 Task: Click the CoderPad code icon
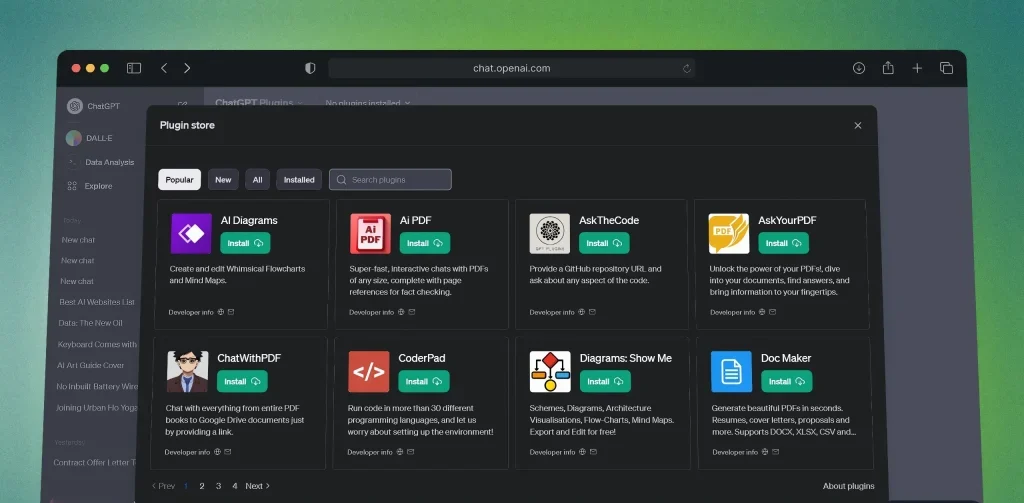368,372
